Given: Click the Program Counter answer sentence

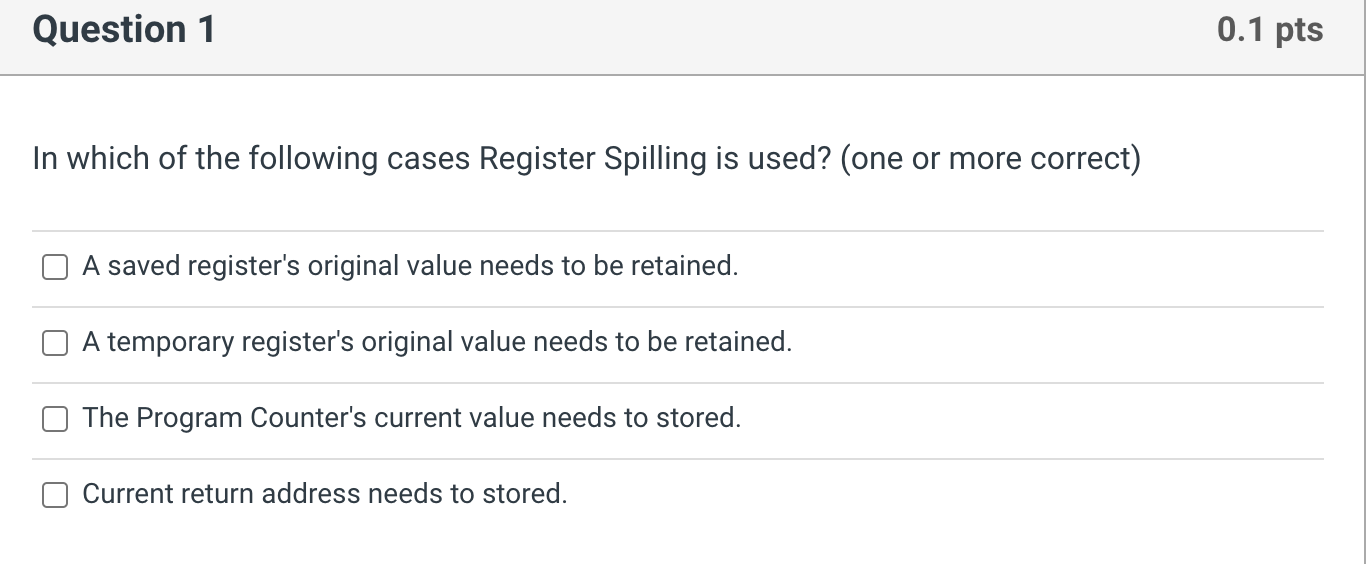Looking at the screenshot, I should coord(412,418).
